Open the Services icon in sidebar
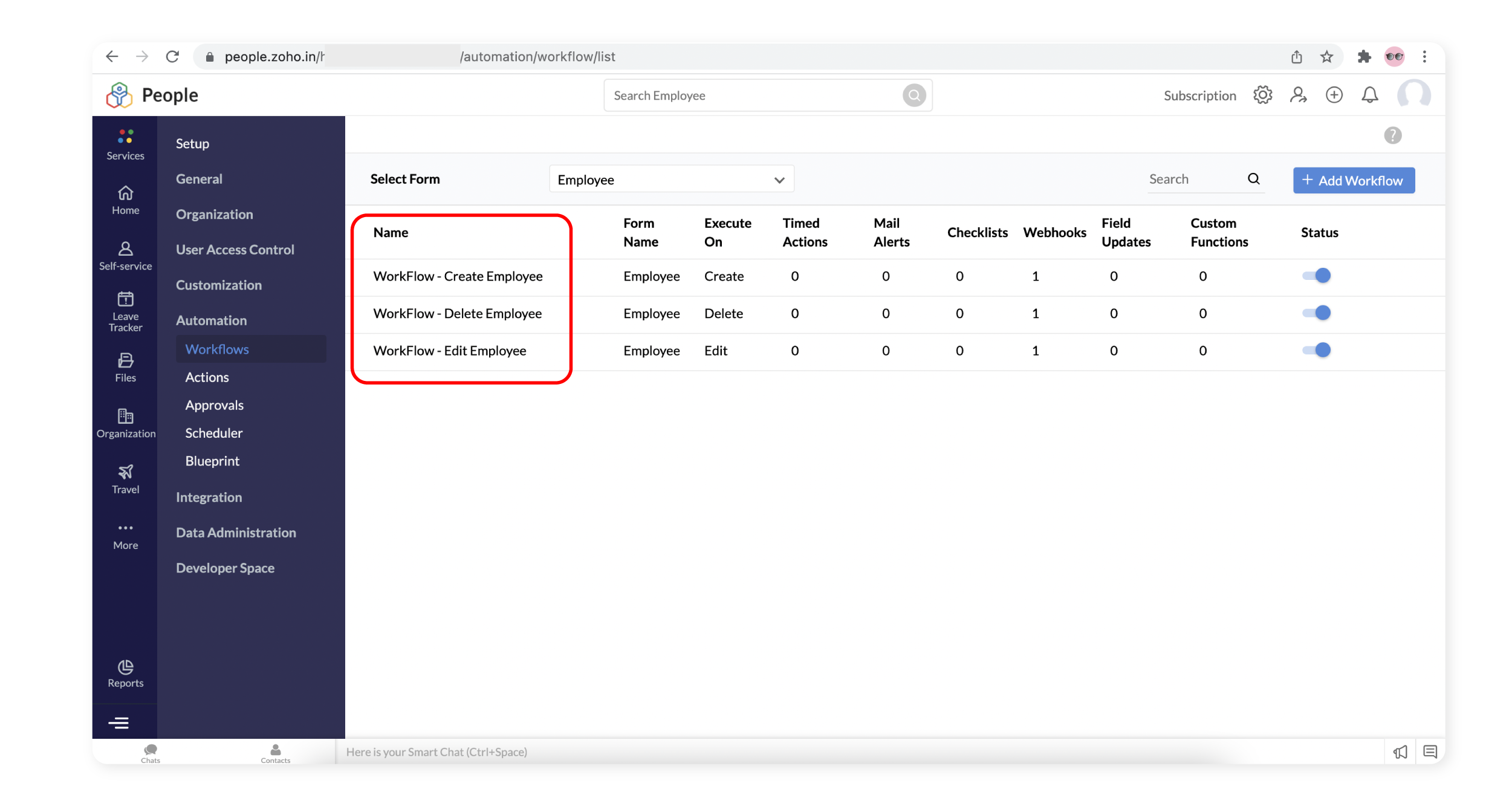Screen dimensions: 1512x792 pos(125,144)
